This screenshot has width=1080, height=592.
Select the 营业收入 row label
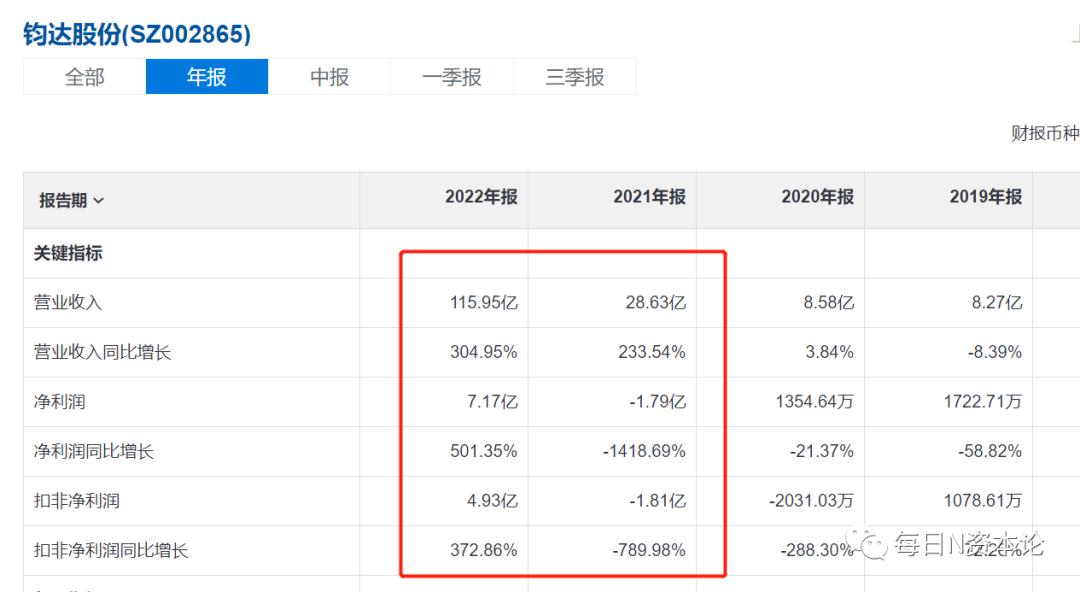point(68,303)
